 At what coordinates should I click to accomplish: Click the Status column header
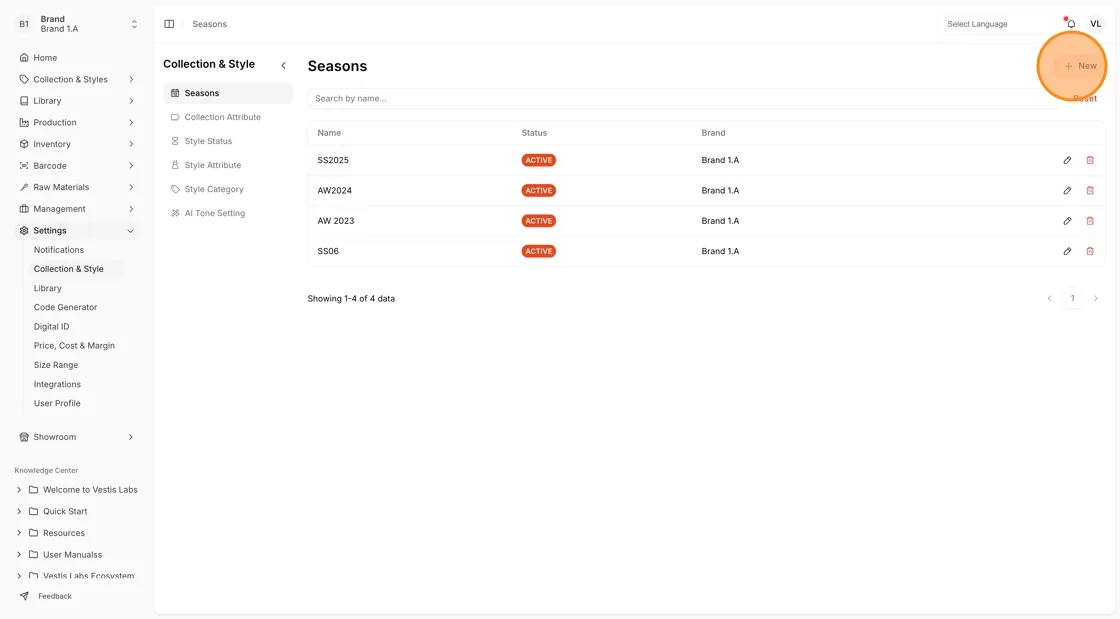(534, 133)
